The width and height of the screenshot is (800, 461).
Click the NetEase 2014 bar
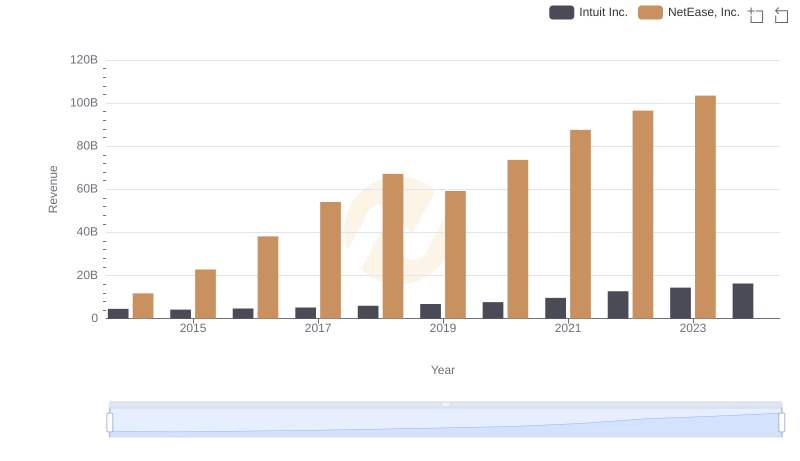coord(143,306)
